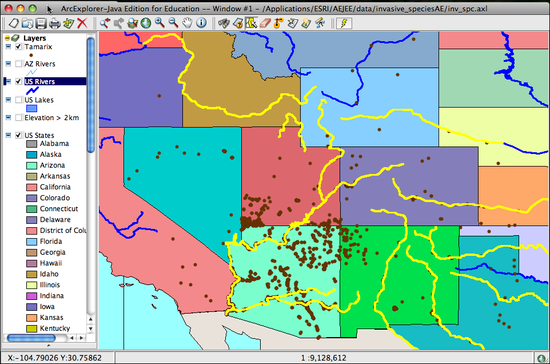Screen dimensions: 550x364
Task: Click the 'Kentucky' legend label
Action: click(55, 328)
